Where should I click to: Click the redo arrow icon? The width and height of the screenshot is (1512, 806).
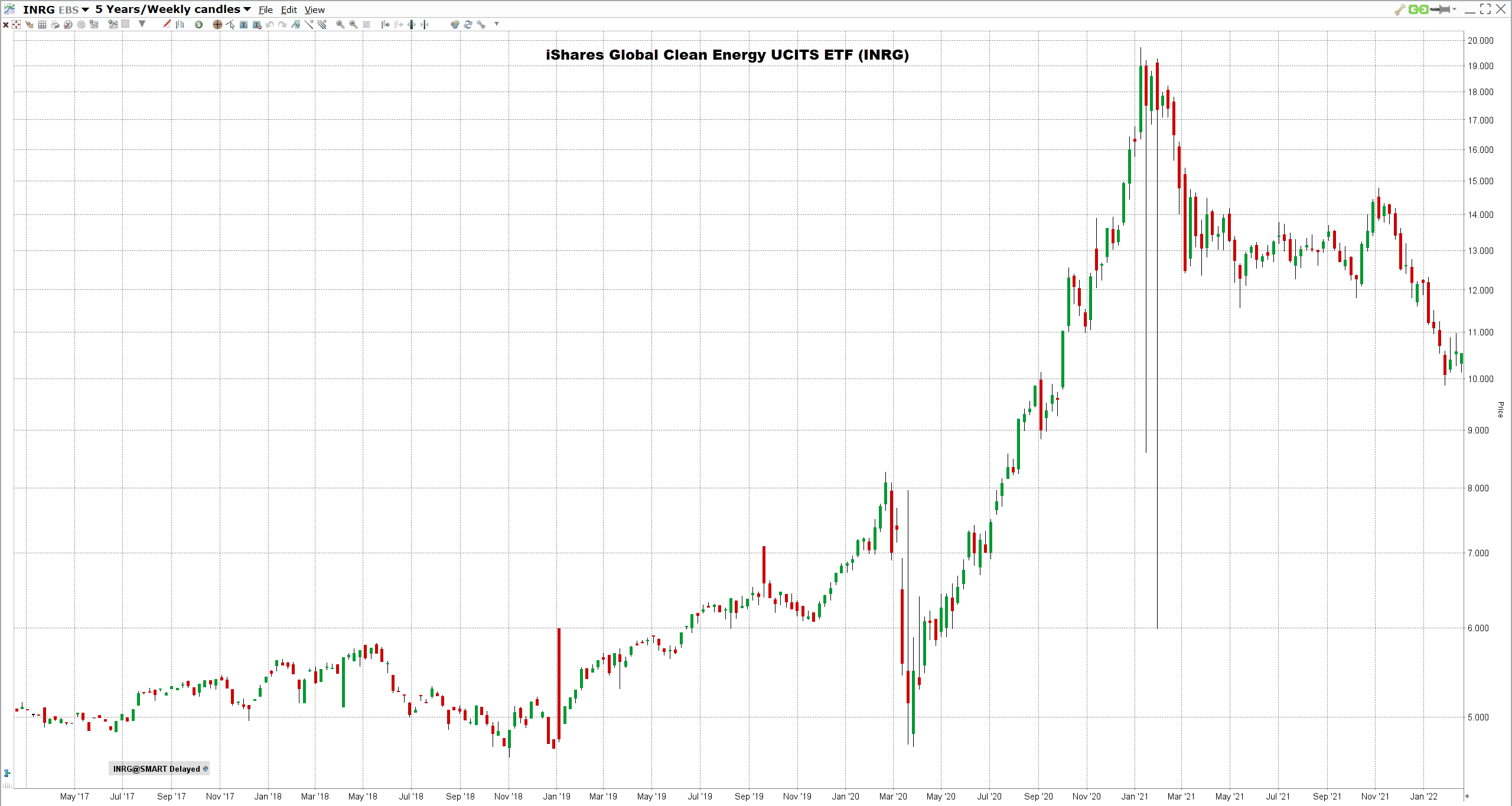tap(283, 25)
